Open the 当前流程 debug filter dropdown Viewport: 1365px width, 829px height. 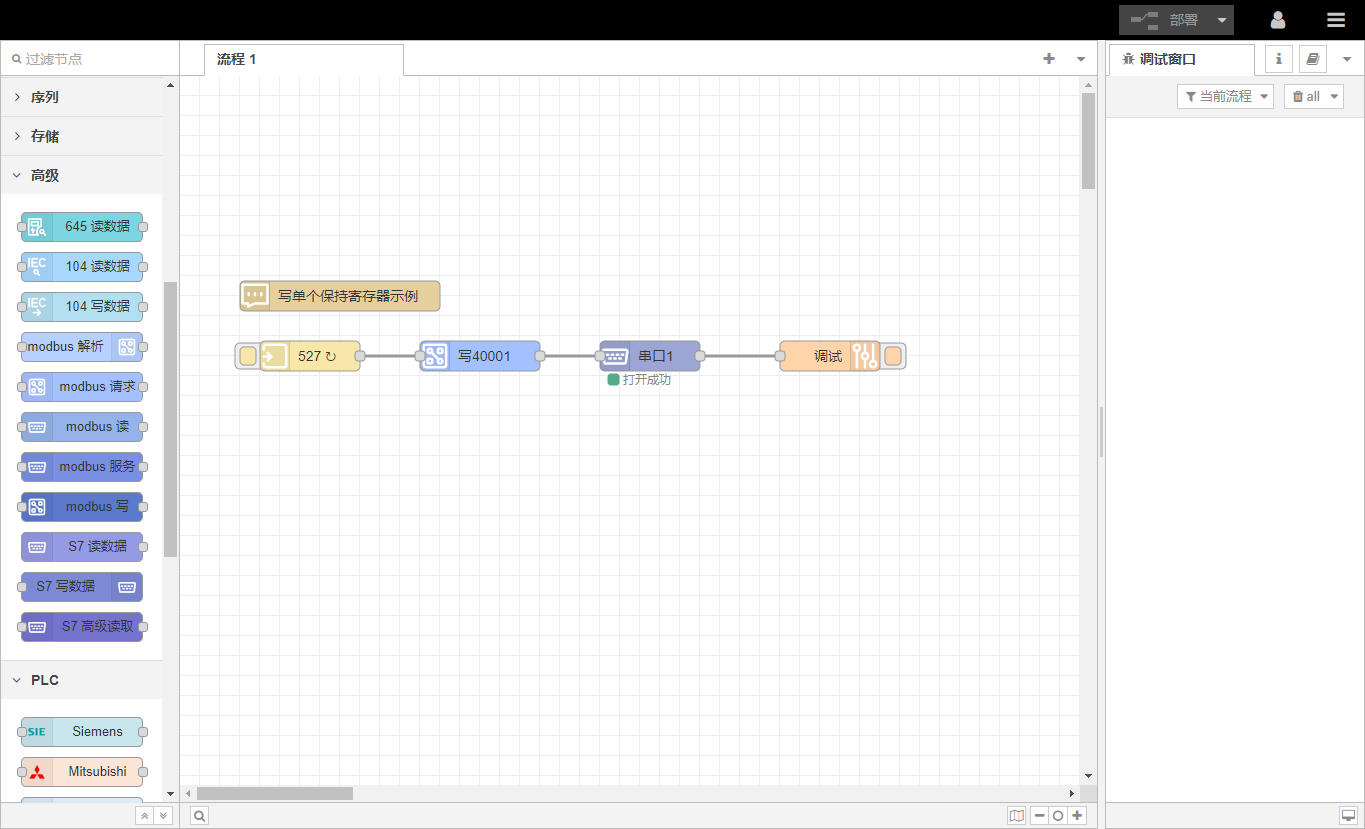[x=1225, y=97]
